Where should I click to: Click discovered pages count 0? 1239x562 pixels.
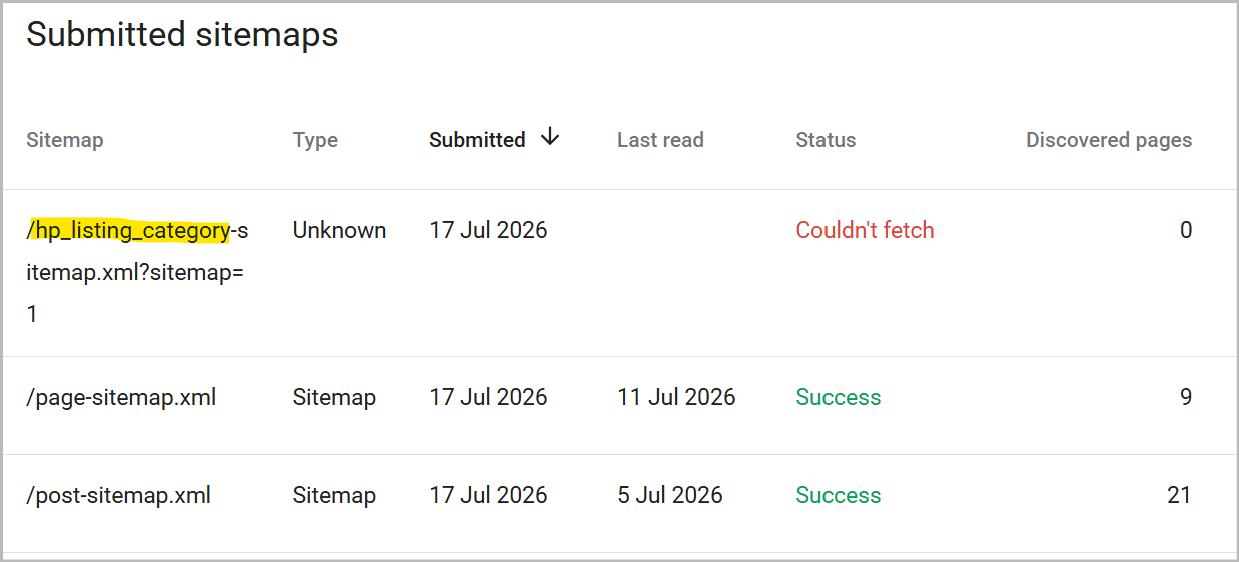[x=1186, y=230]
